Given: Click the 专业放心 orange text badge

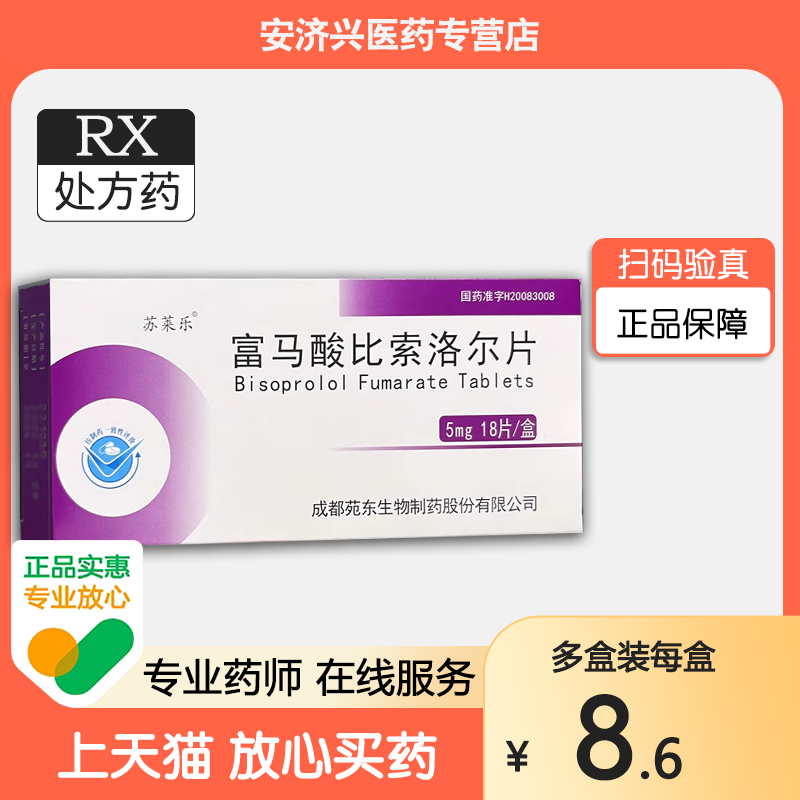Looking at the screenshot, I should (77, 597).
